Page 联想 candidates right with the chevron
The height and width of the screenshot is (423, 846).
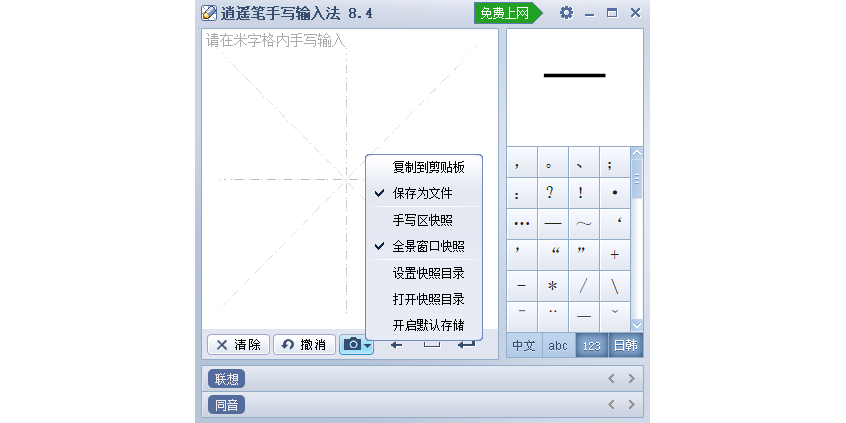pyautogui.click(x=631, y=379)
